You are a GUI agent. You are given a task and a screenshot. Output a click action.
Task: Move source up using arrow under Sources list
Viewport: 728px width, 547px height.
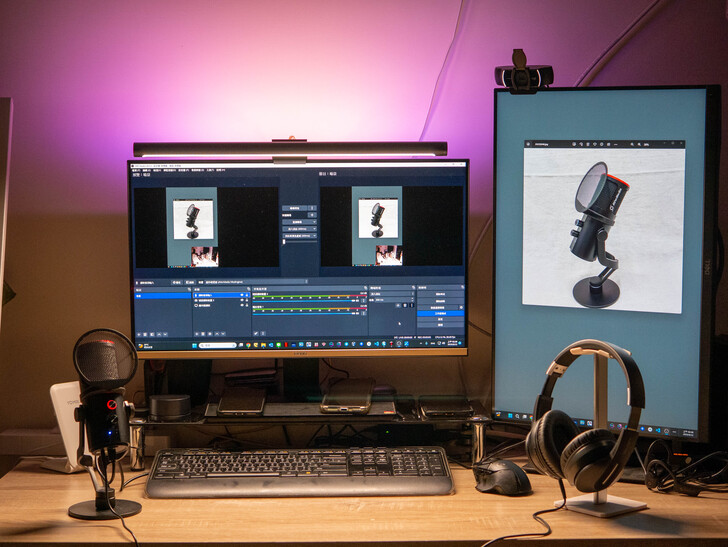click(x=217, y=334)
